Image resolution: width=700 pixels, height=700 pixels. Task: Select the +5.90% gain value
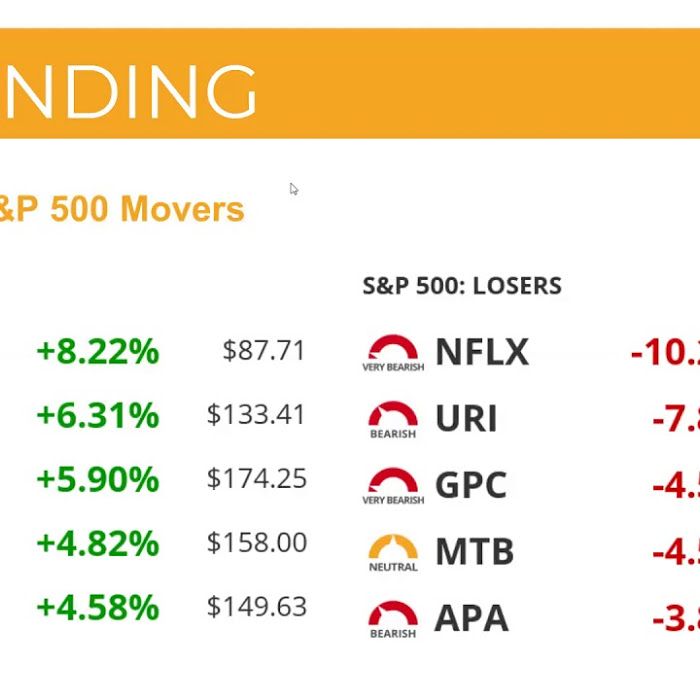tap(97, 479)
